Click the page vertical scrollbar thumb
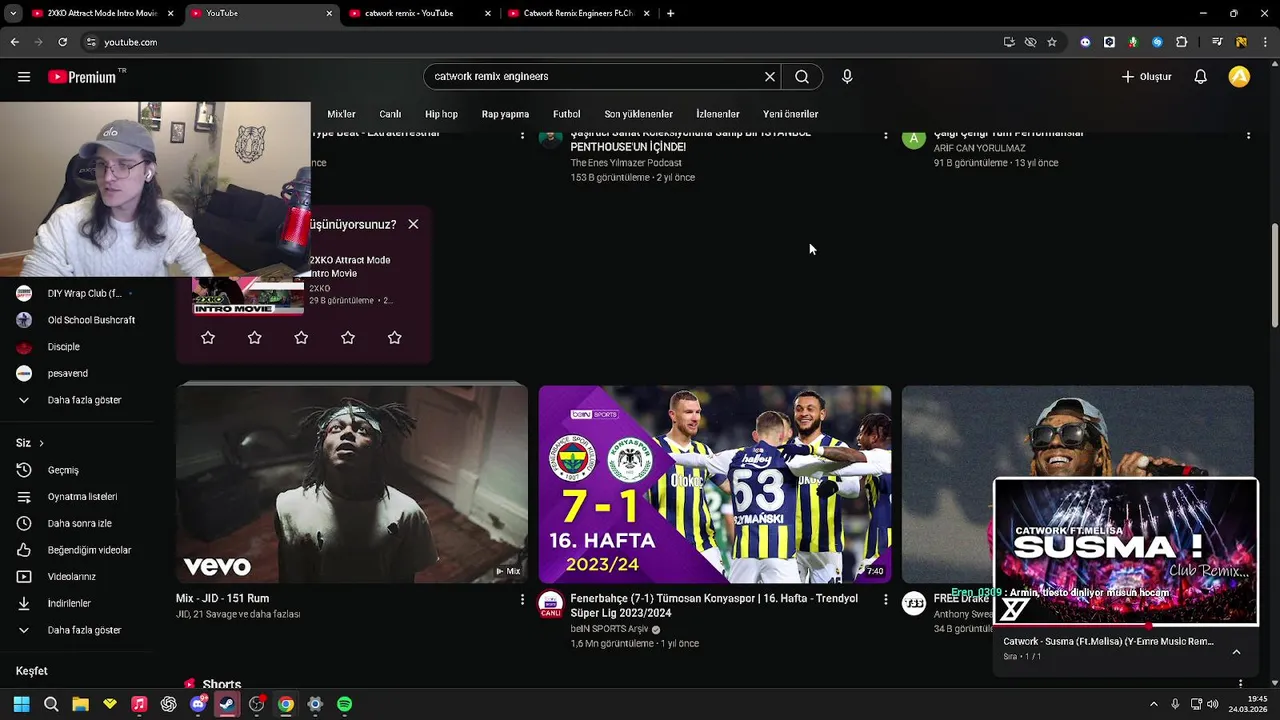1280x720 pixels. 1274,275
